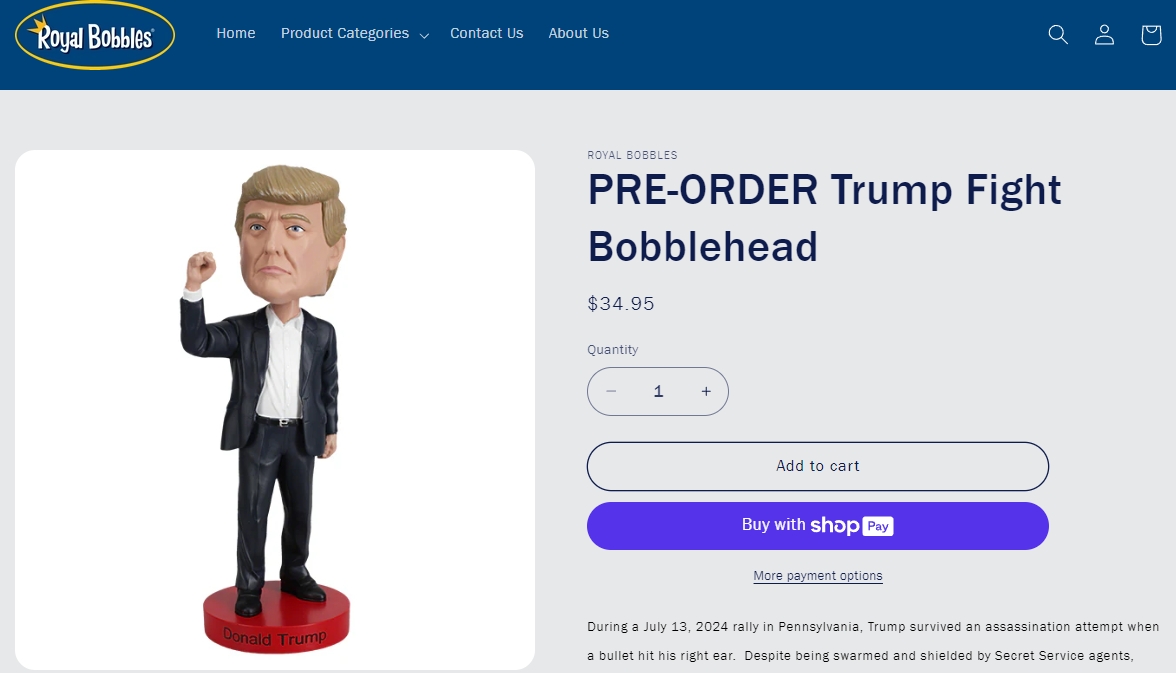Click the $34.95 price text
1176x673 pixels.
click(621, 303)
